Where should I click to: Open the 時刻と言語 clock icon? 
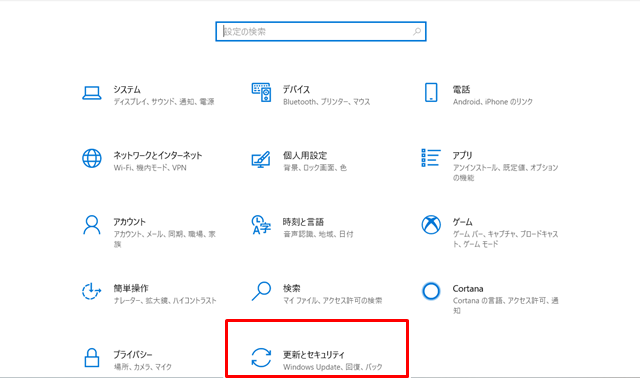(x=261, y=225)
